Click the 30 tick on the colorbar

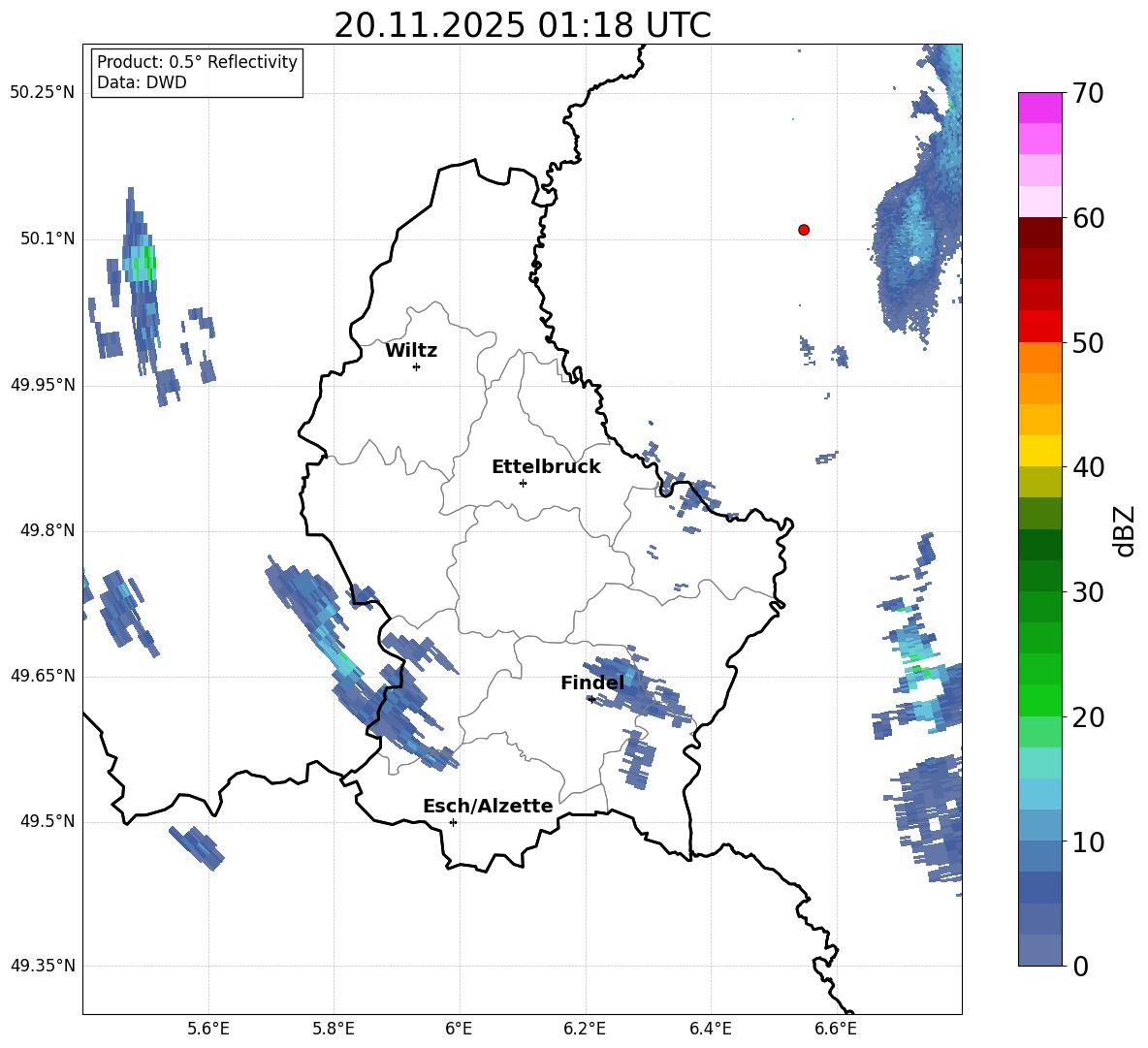pyautogui.click(x=1088, y=592)
